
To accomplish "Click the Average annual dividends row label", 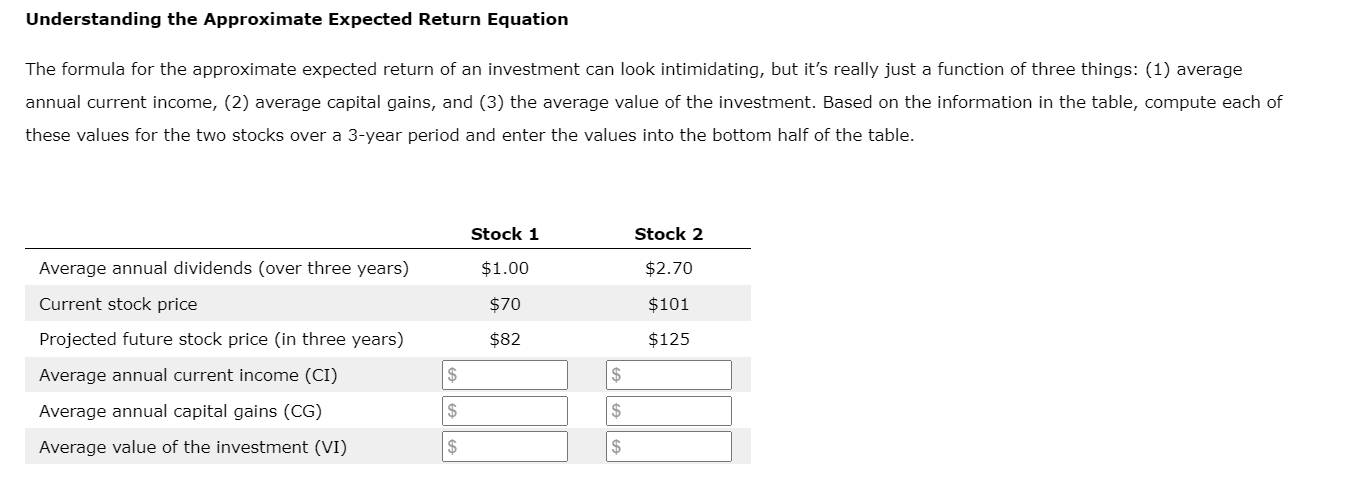I will point(224,268).
